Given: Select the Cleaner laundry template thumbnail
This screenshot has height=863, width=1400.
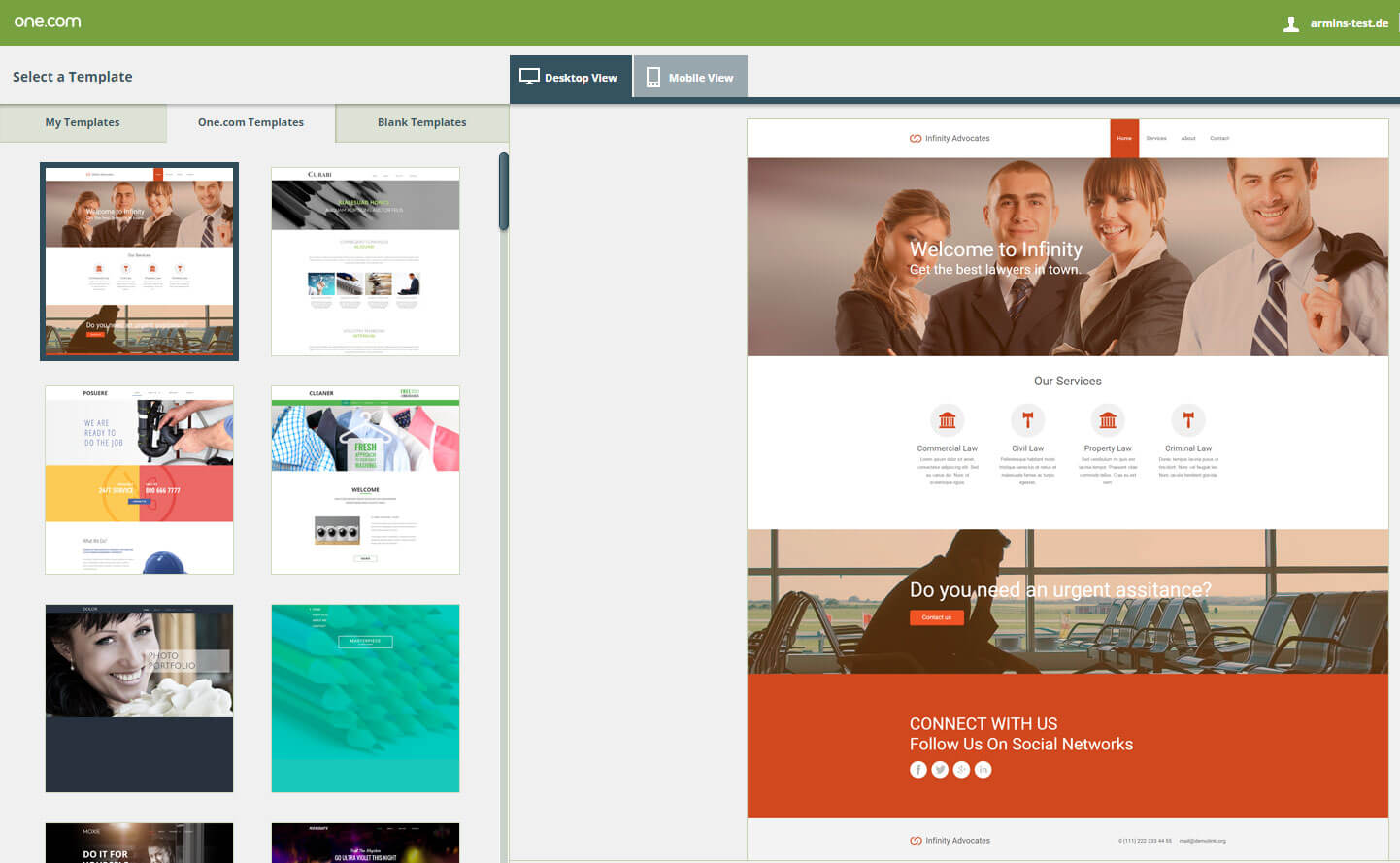Looking at the screenshot, I should click(365, 480).
